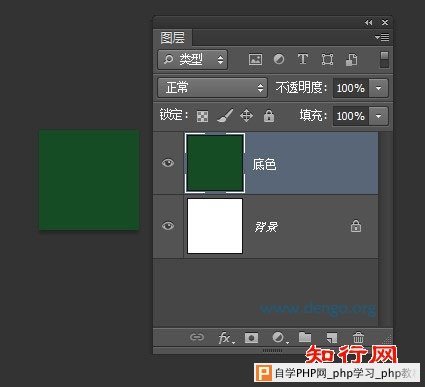Add a layer mask icon
Screen dimensions: 425x387
click(251, 338)
